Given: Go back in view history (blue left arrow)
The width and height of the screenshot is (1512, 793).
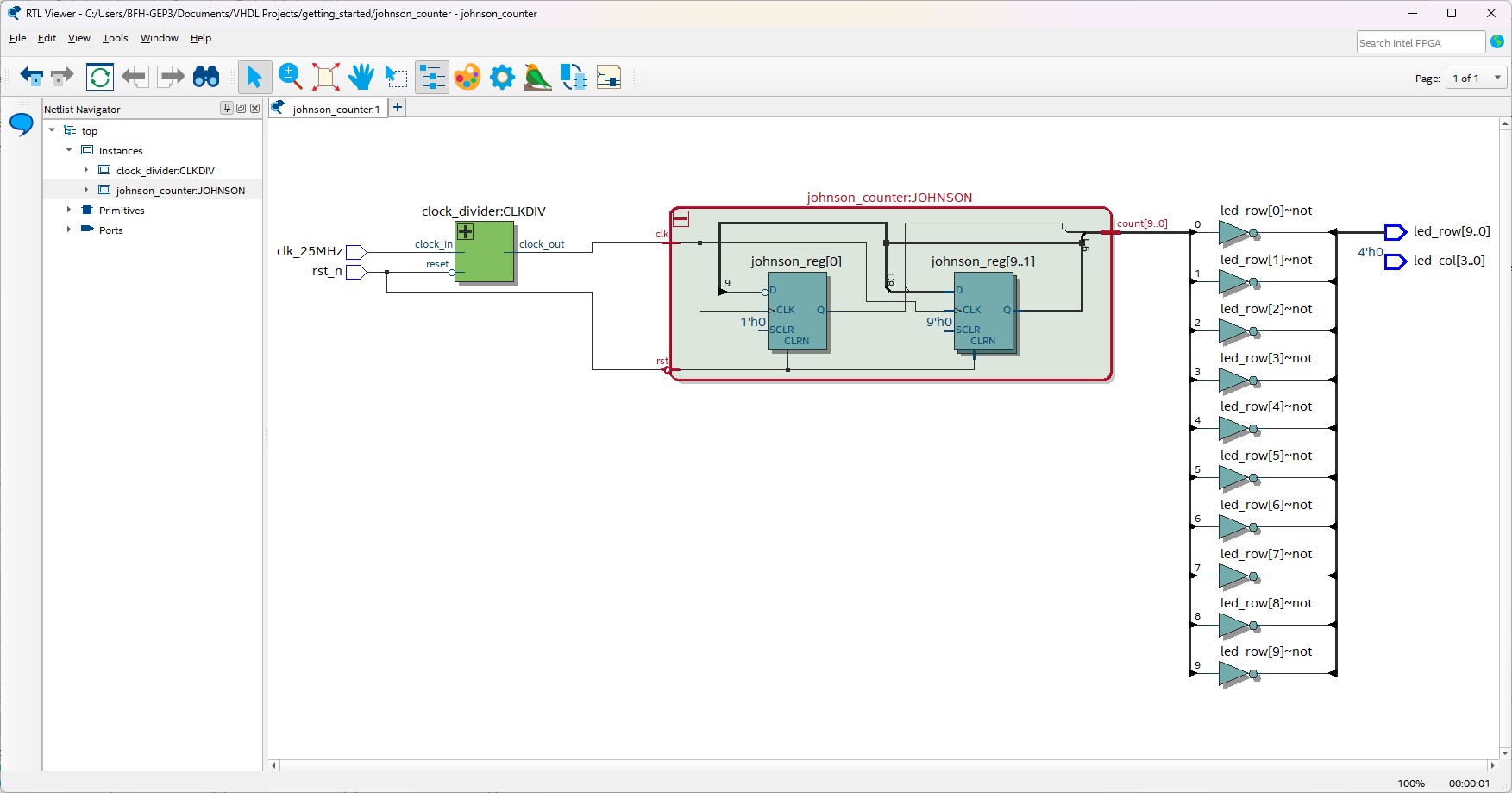Looking at the screenshot, I should [31, 77].
